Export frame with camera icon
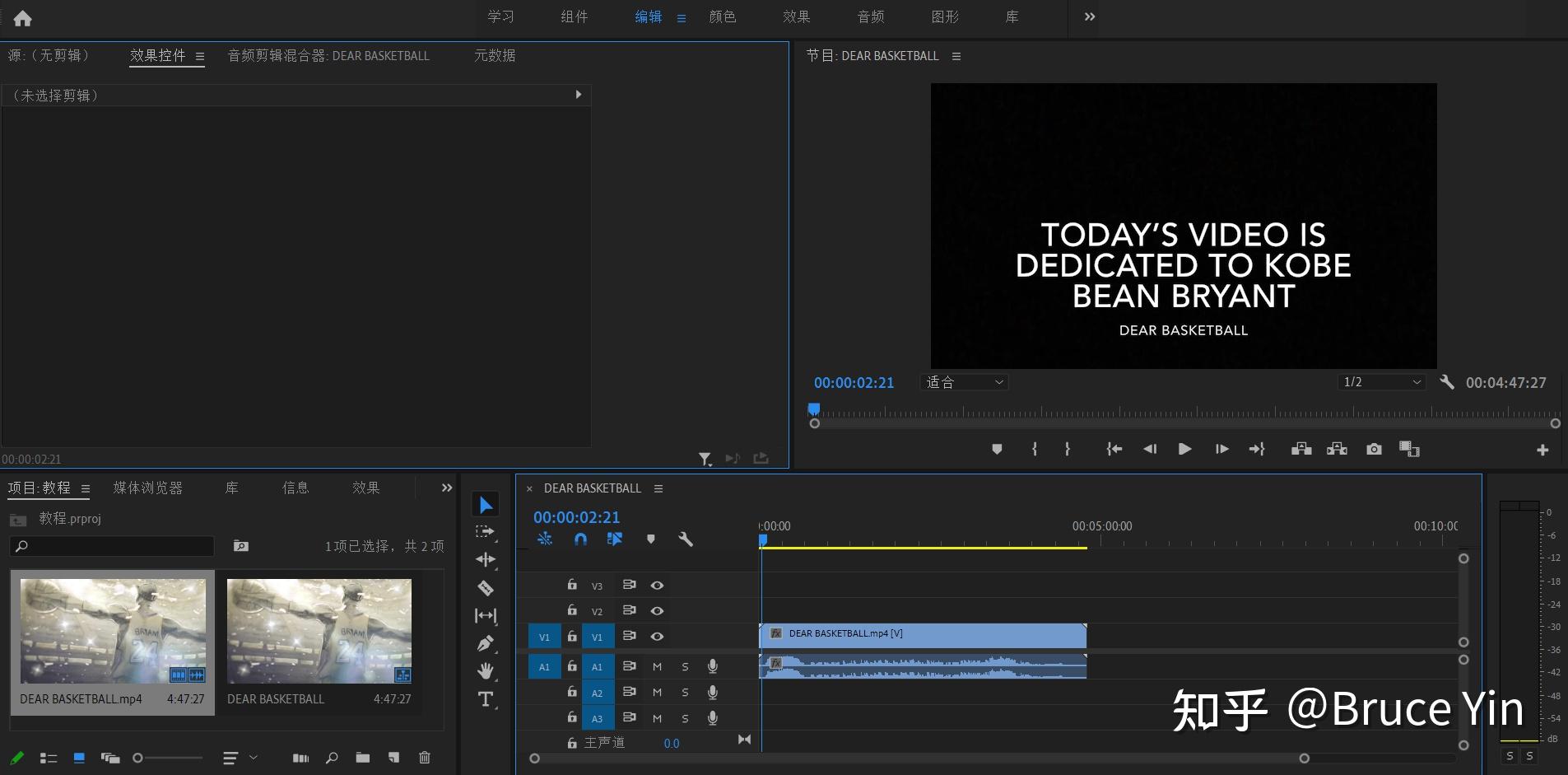1568x775 pixels. tap(1374, 449)
